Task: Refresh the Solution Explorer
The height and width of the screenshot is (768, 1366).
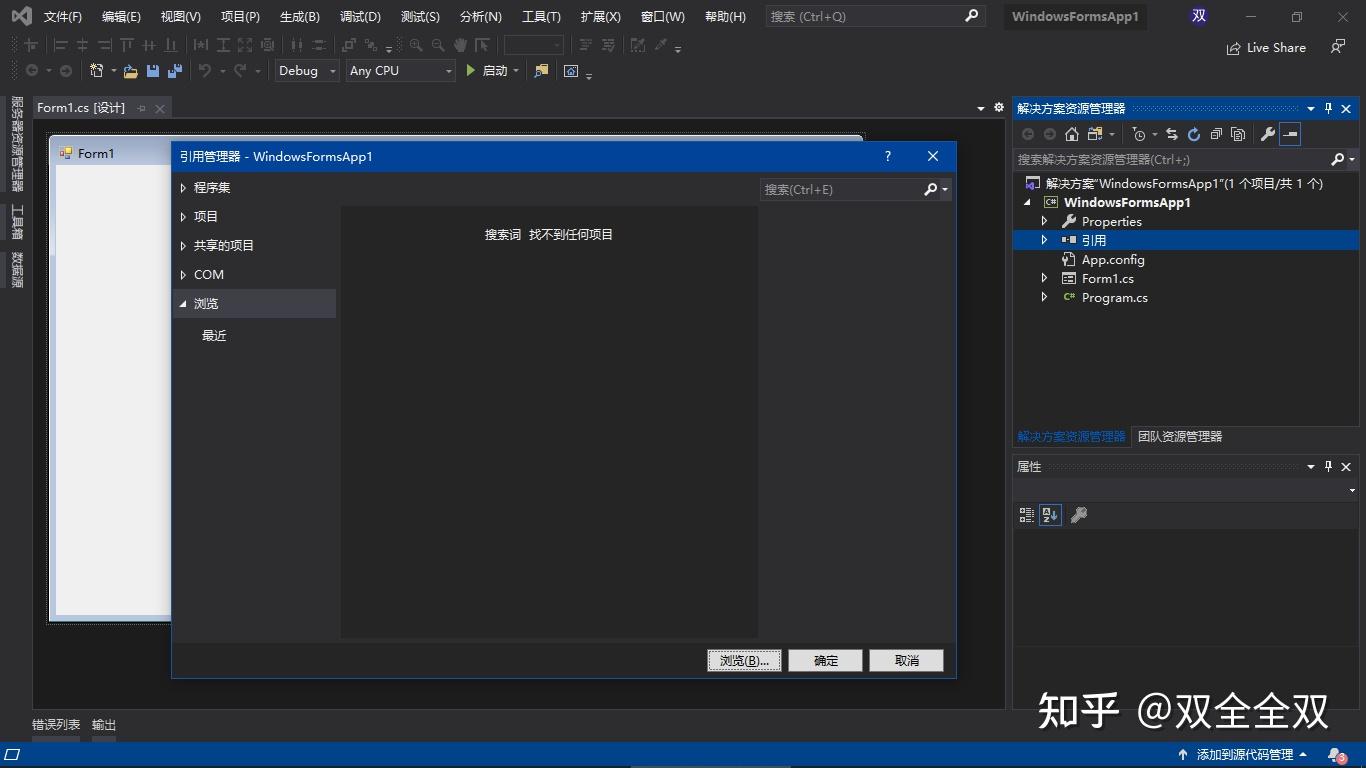Action: click(x=1194, y=134)
